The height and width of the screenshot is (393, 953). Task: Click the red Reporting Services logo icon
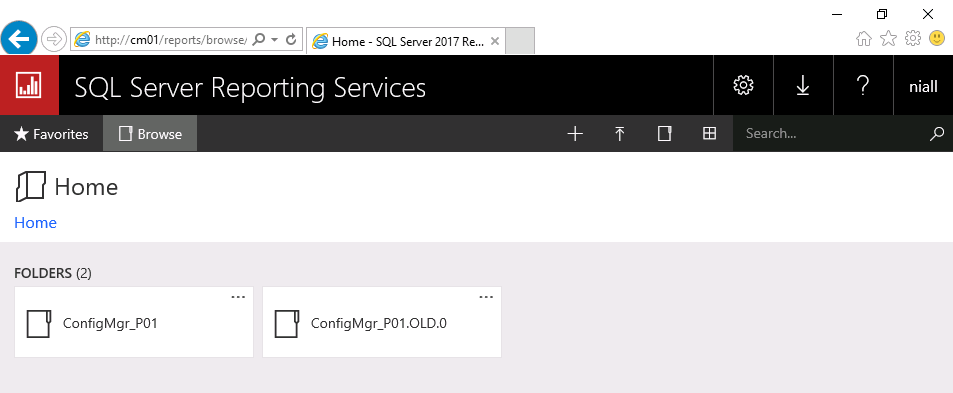(x=29, y=85)
